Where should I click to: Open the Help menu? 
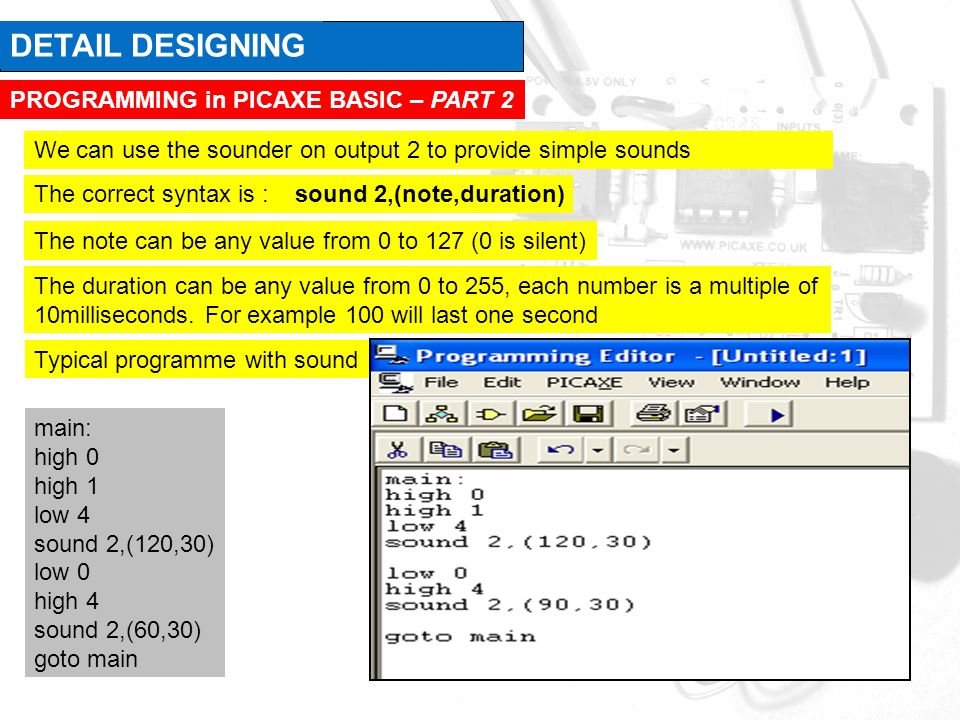pos(847,382)
